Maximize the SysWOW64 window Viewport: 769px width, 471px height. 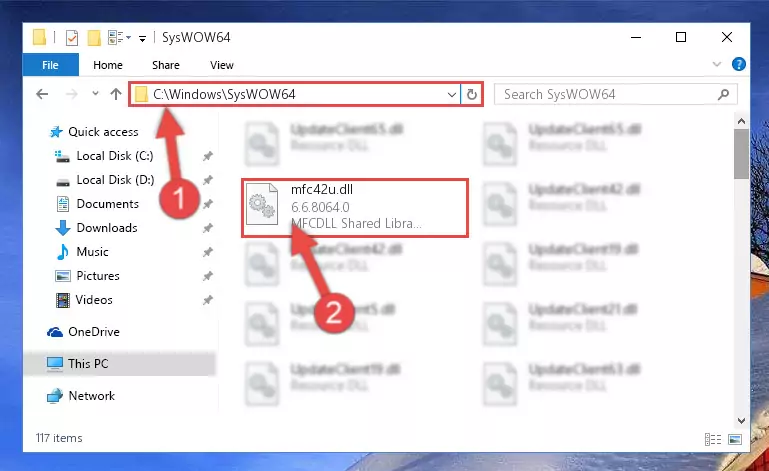click(x=681, y=37)
